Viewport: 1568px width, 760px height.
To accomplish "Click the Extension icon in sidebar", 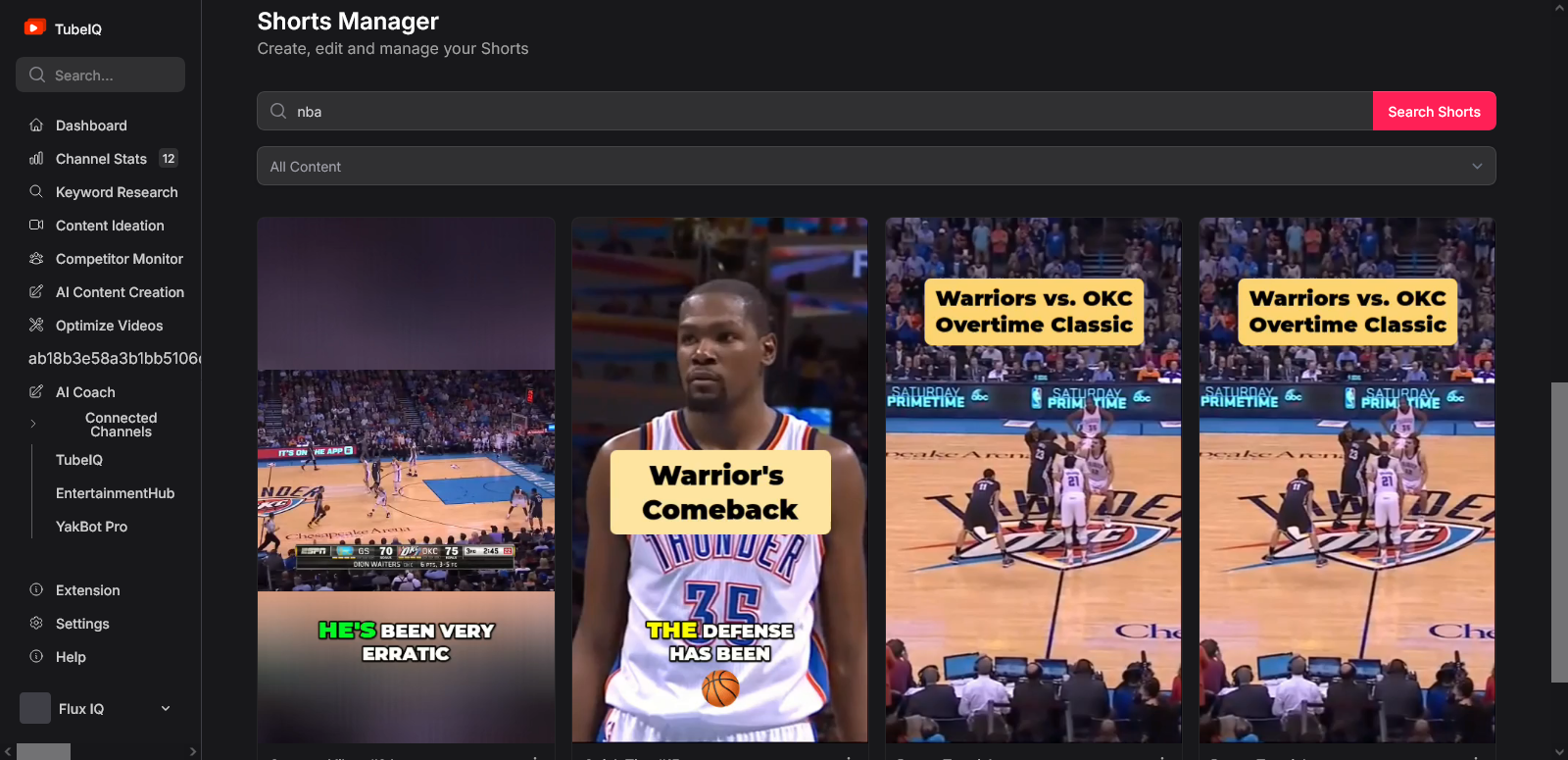I will click(36, 590).
